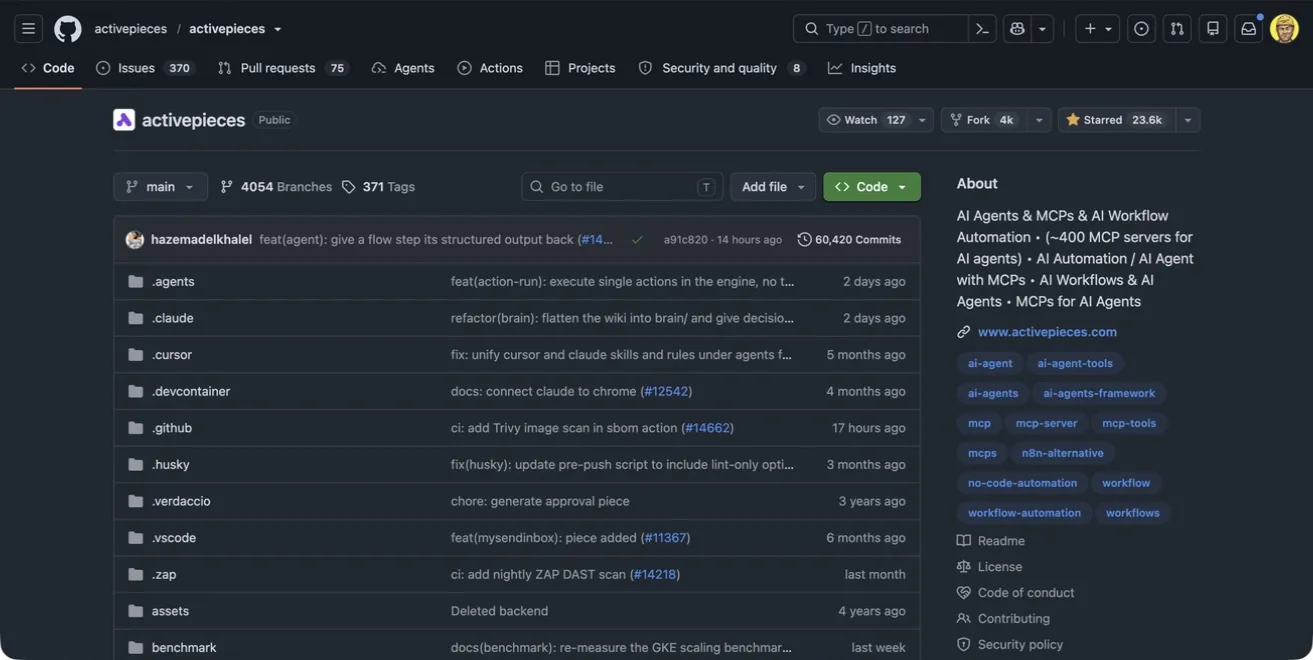Open the .devcontainer folder name
This screenshot has width=1313, height=660.
(x=191, y=391)
